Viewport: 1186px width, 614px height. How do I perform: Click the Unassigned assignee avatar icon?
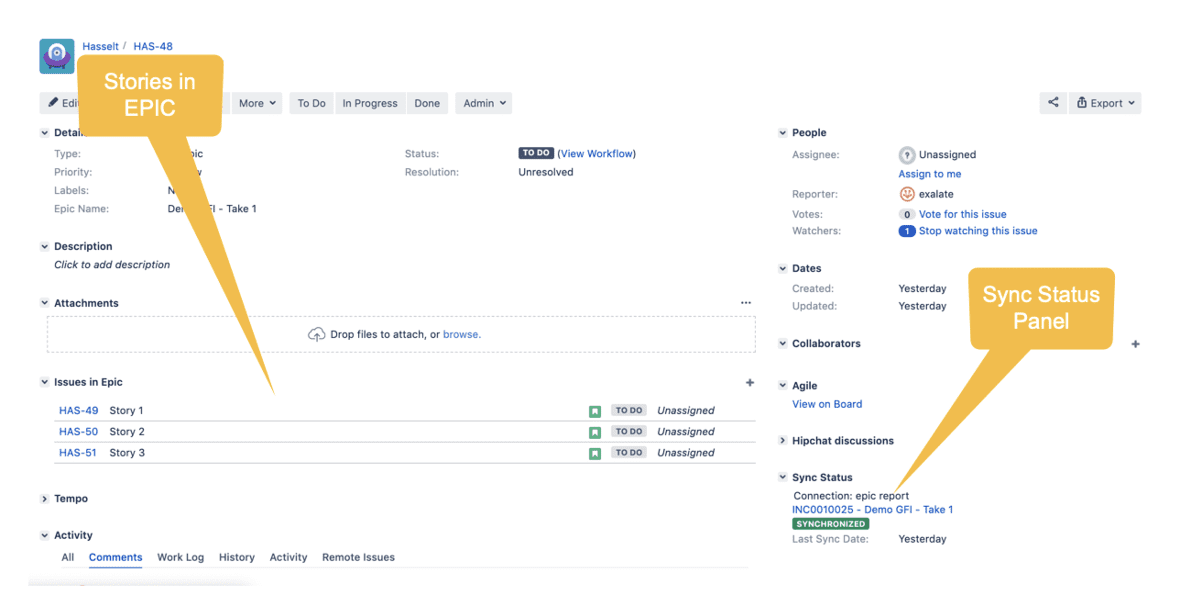pos(907,154)
